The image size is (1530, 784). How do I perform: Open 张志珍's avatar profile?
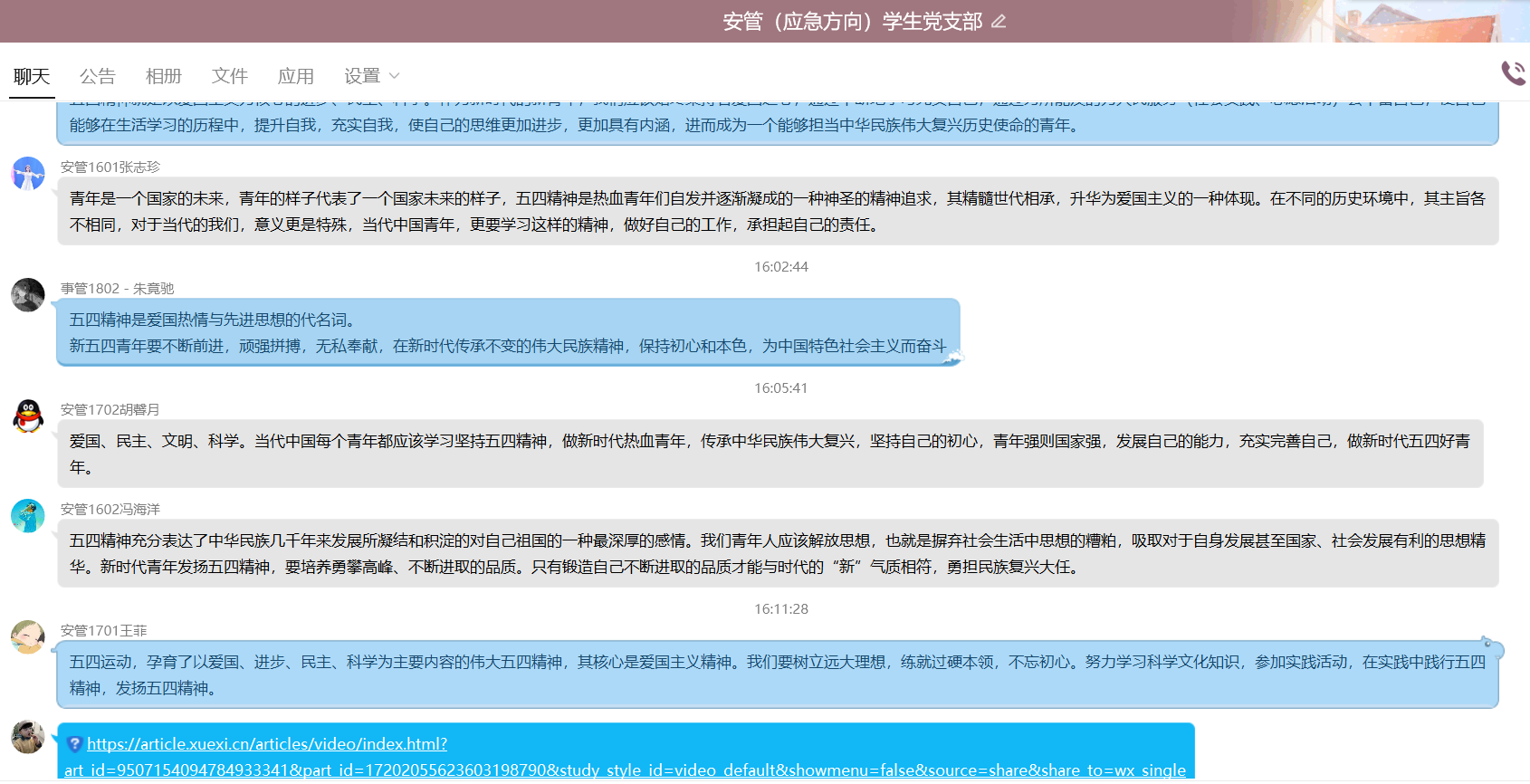tap(28, 173)
